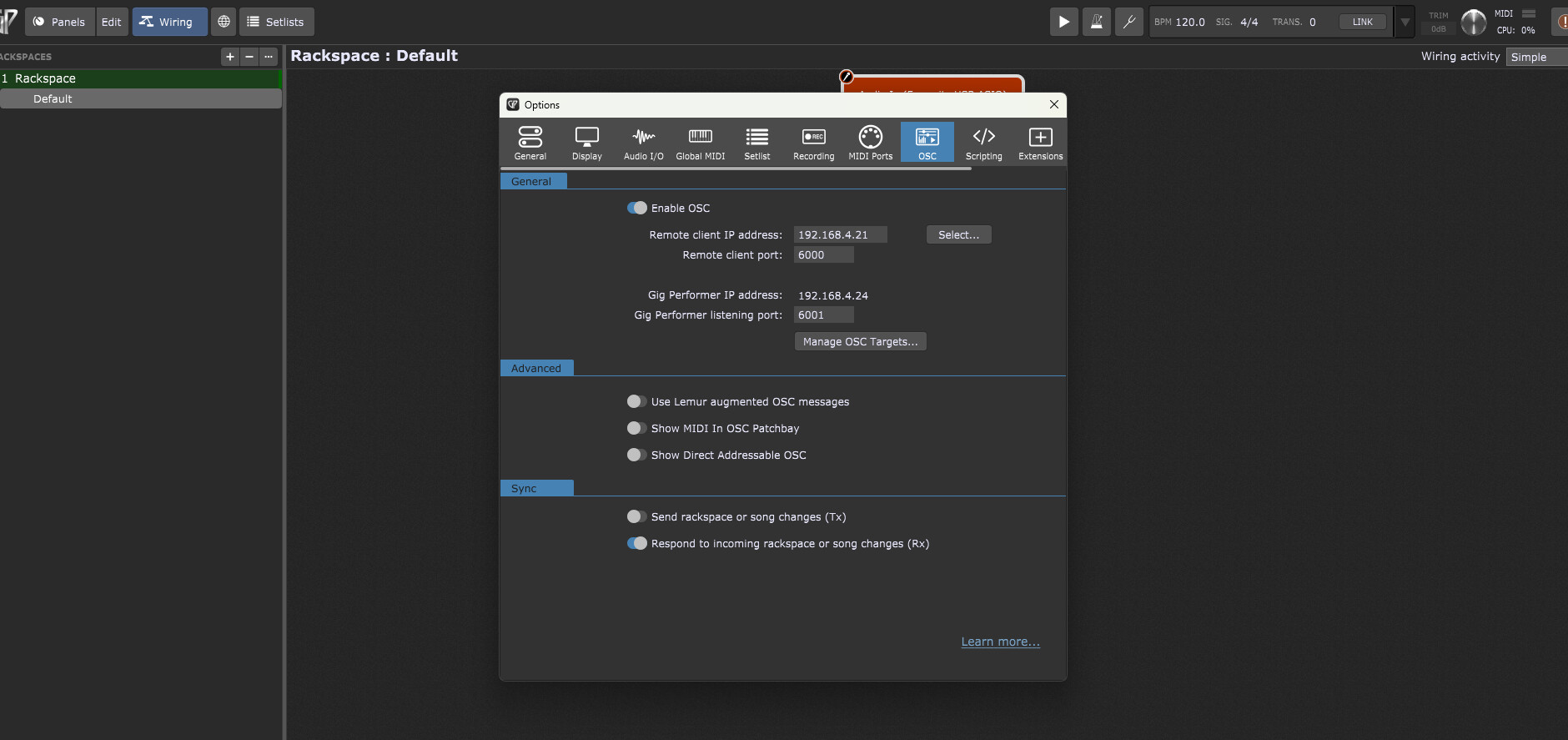Image resolution: width=1568 pixels, height=740 pixels.
Task: Open the Extensions options tab
Action: point(1041,143)
